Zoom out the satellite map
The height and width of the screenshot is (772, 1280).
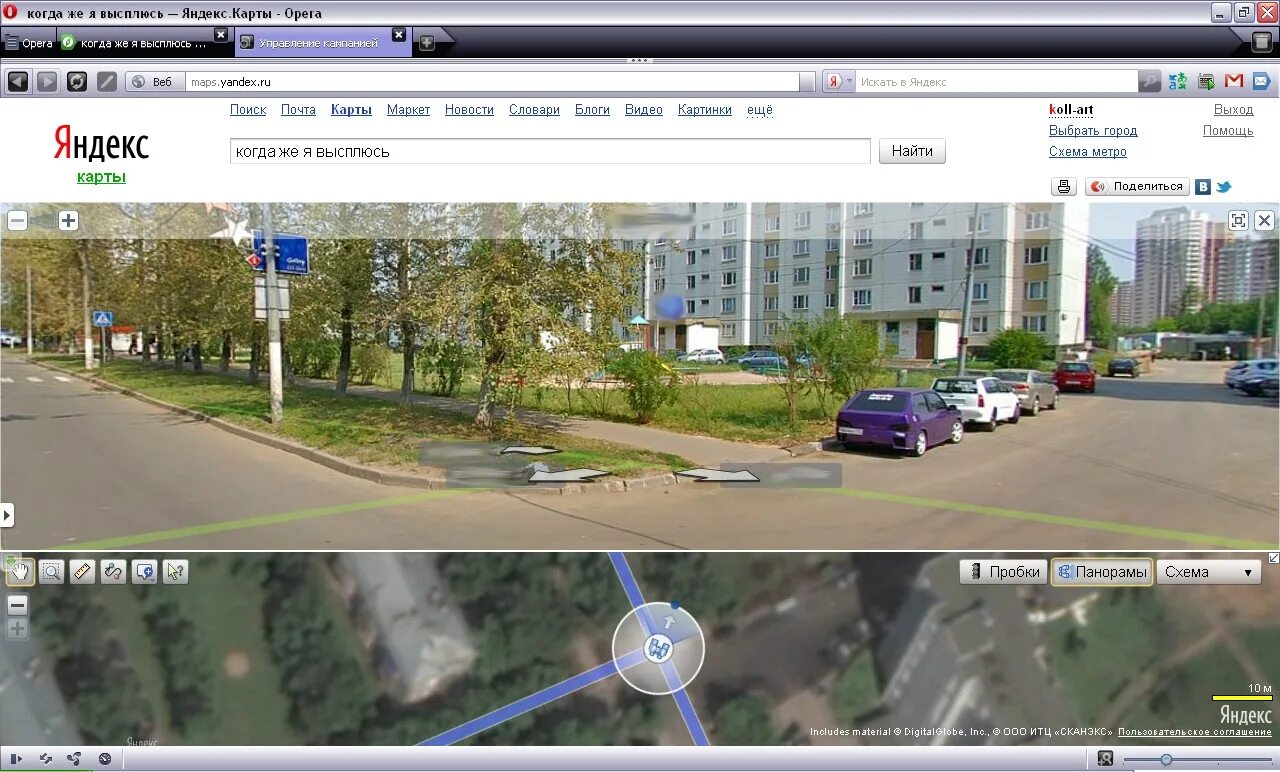point(18,605)
